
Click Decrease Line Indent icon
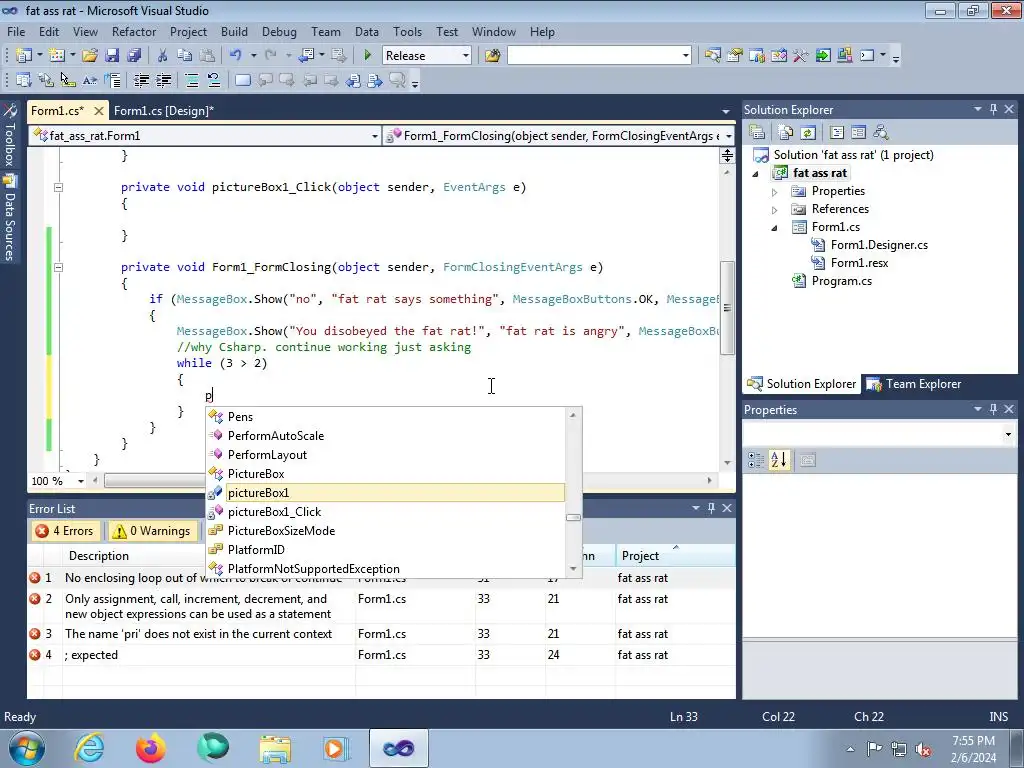pyautogui.click(x=141, y=80)
